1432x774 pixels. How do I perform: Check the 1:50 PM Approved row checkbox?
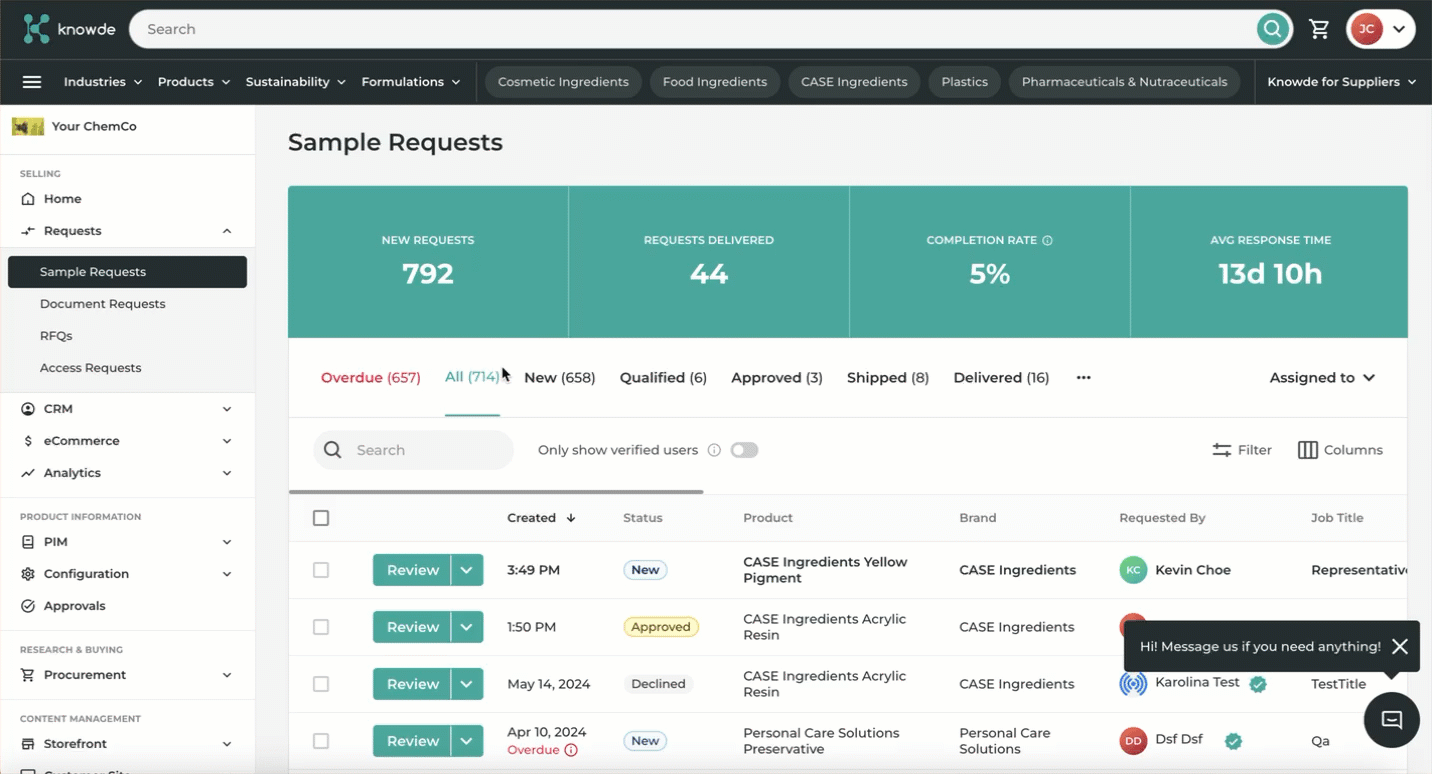pos(321,627)
